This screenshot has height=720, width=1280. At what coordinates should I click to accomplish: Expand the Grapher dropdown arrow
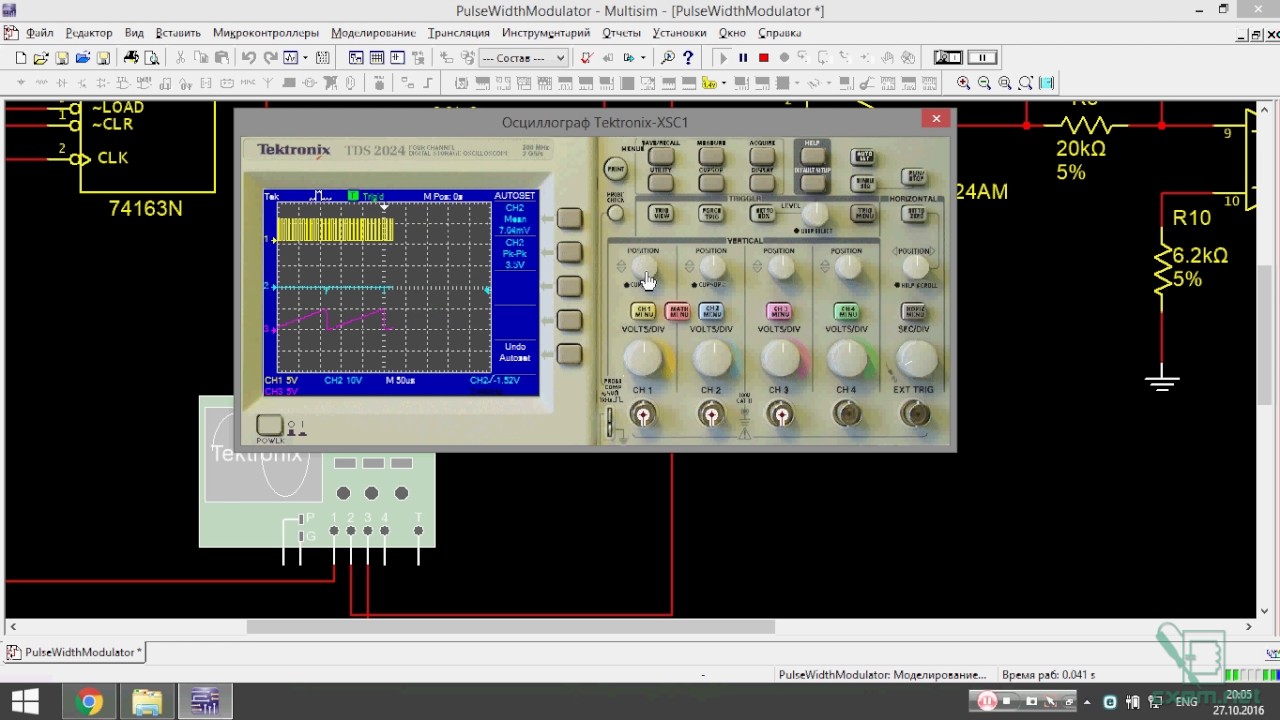[304, 58]
